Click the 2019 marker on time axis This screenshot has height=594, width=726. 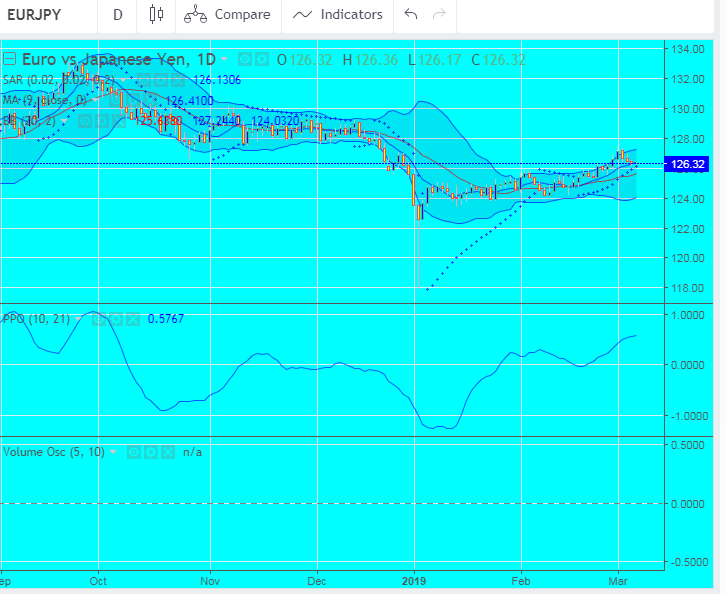413,580
